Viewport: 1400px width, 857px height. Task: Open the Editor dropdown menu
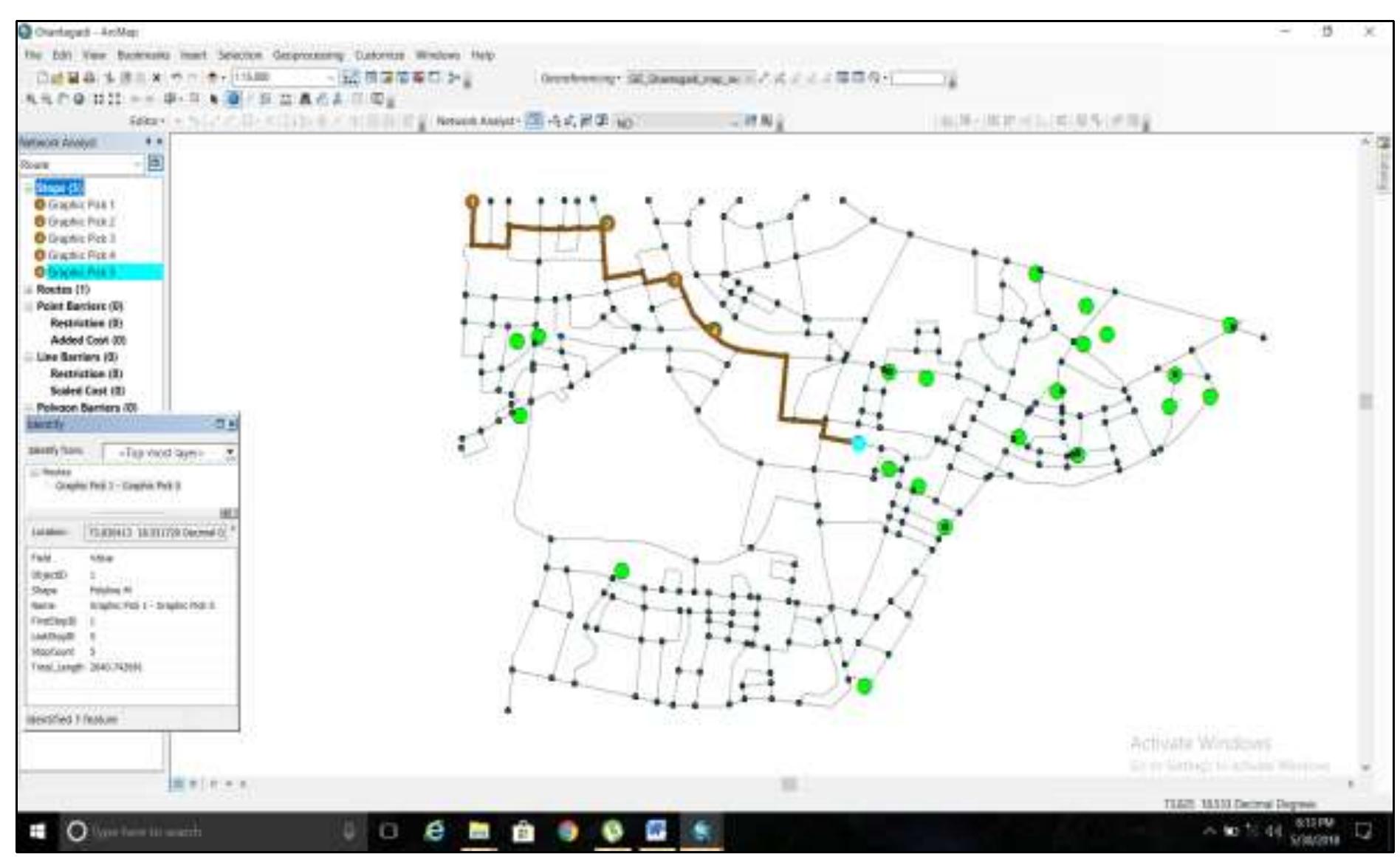(148, 120)
